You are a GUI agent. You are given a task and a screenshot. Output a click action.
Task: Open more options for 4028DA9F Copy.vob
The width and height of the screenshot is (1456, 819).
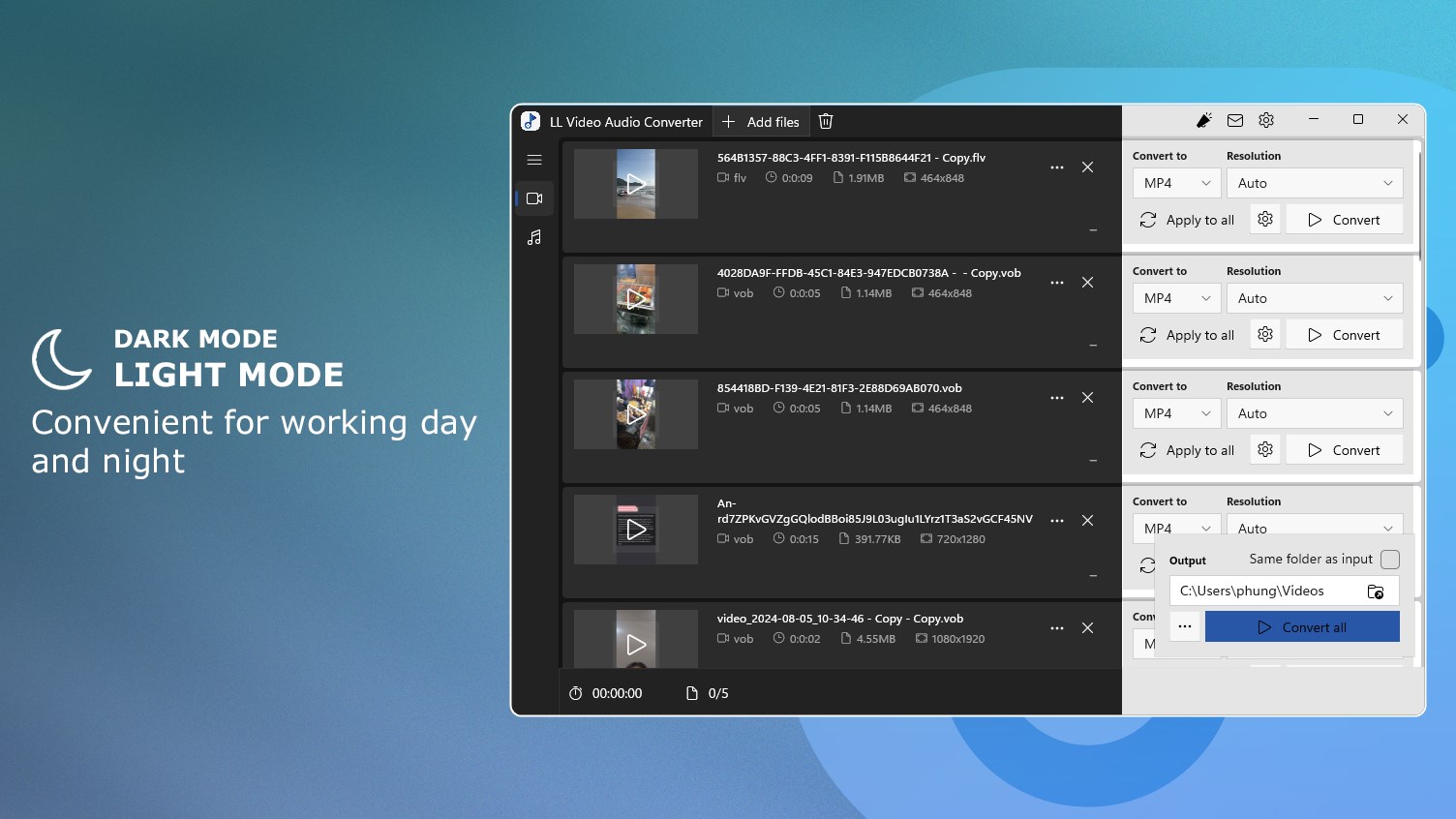pyautogui.click(x=1057, y=283)
